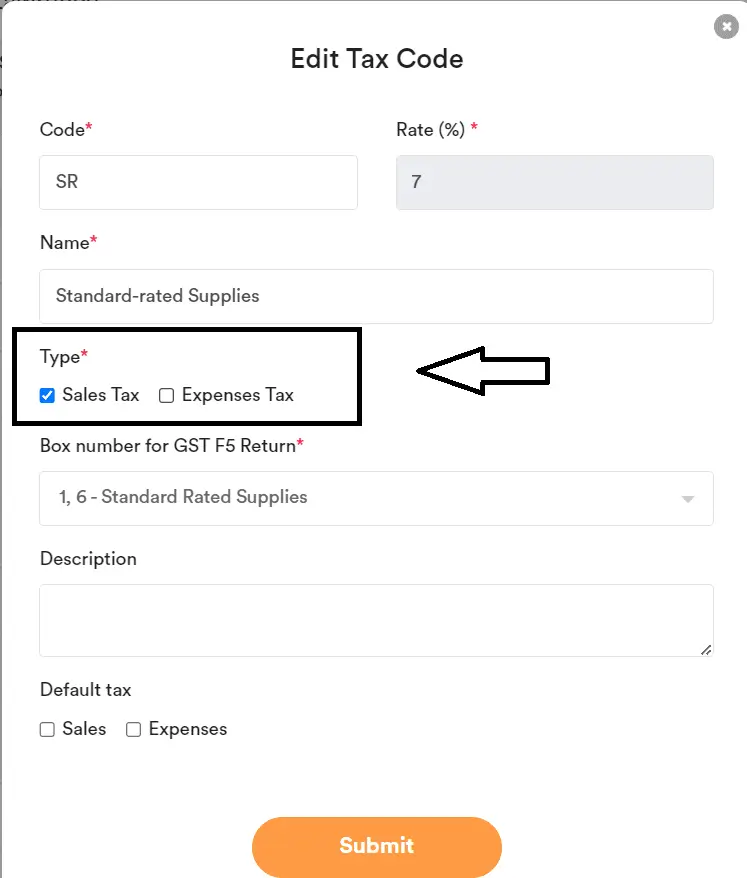The image size is (747, 878).
Task: Click the dropdown caret arrow icon
Action: [x=687, y=498]
